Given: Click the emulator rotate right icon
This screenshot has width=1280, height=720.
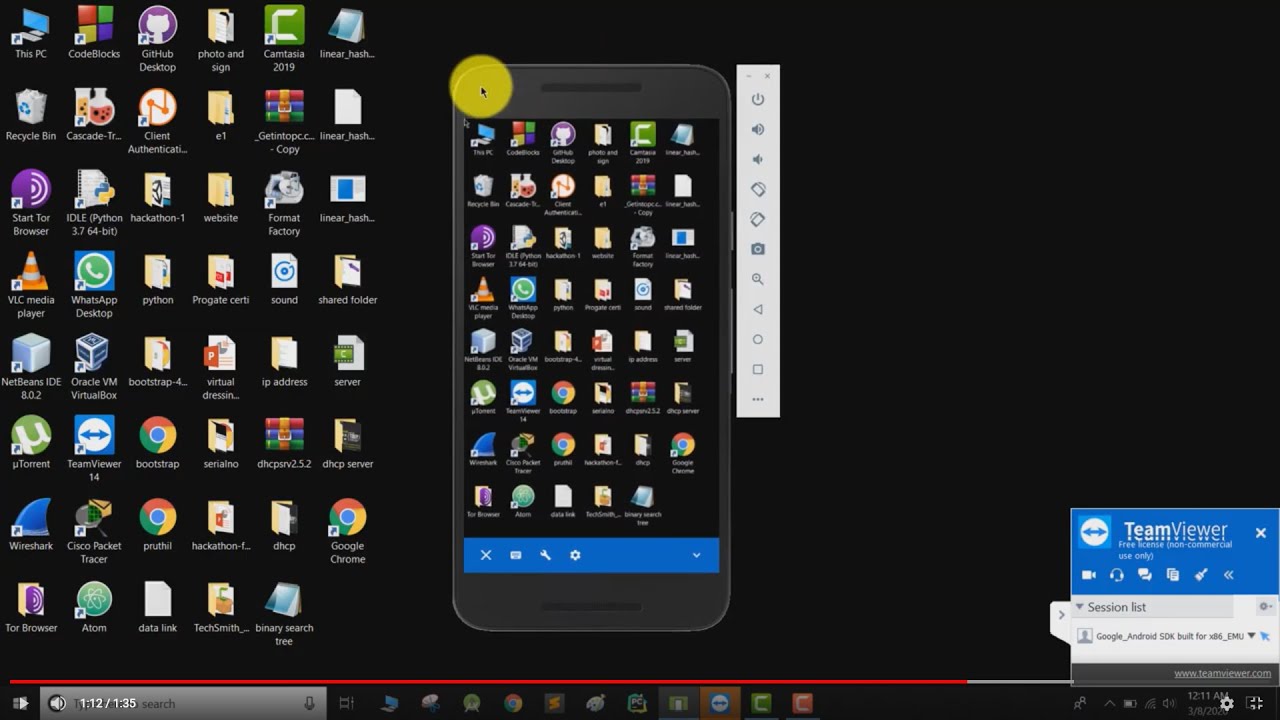Looking at the screenshot, I should click(x=758, y=219).
